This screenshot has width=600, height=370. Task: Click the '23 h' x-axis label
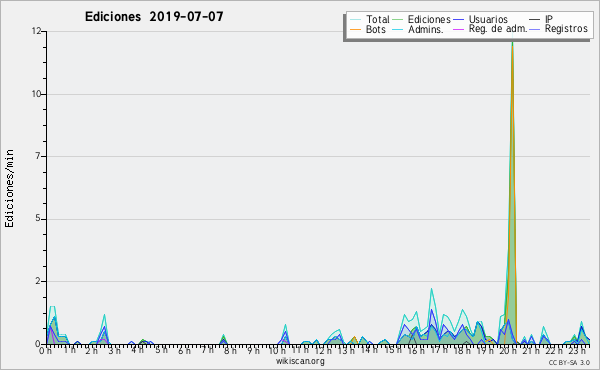click(577, 350)
